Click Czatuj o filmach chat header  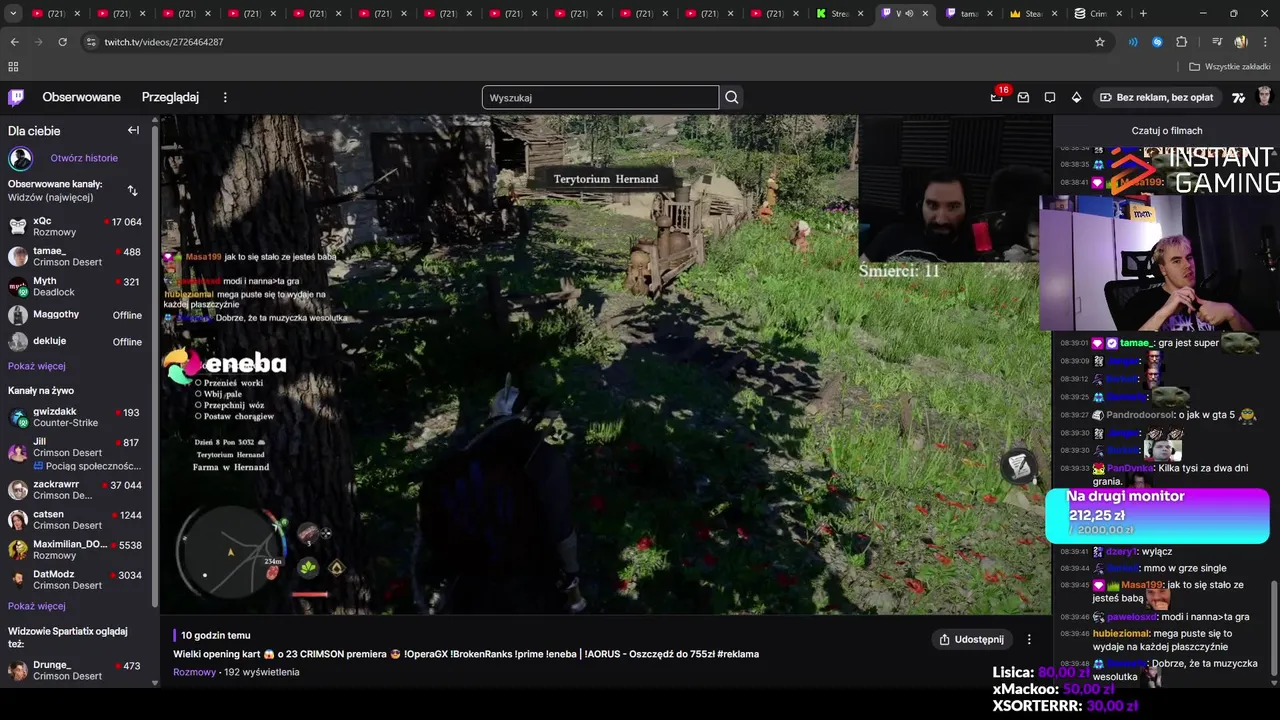1167,131
